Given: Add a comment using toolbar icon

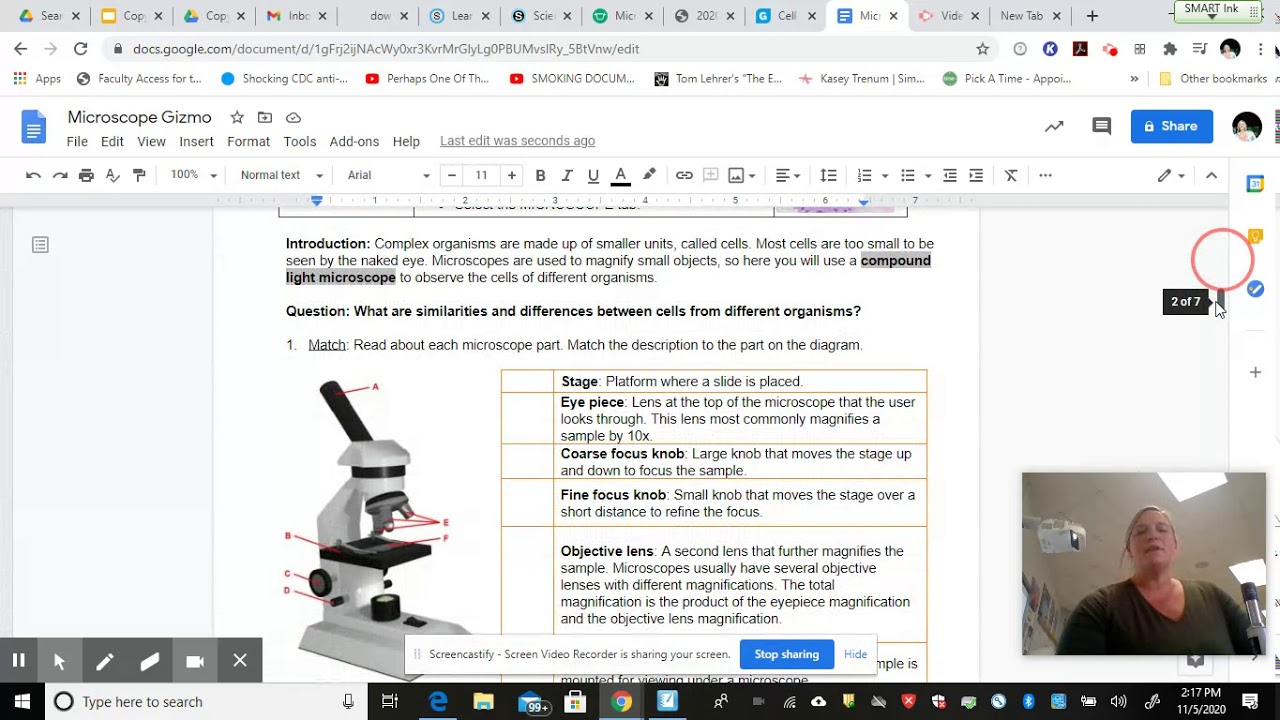Looking at the screenshot, I should point(711,175).
